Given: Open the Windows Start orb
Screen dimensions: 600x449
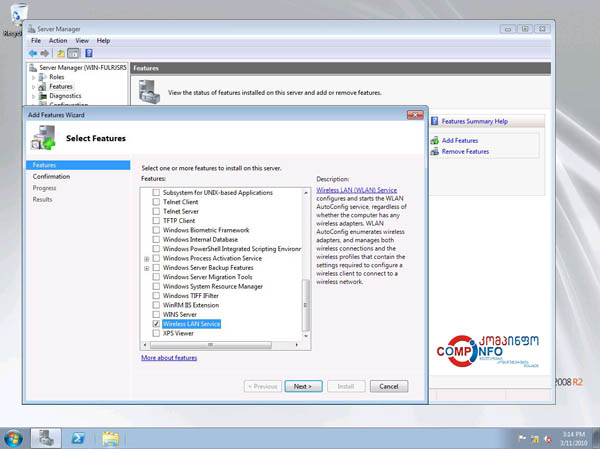Looking at the screenshot, I should coord(13,439).
